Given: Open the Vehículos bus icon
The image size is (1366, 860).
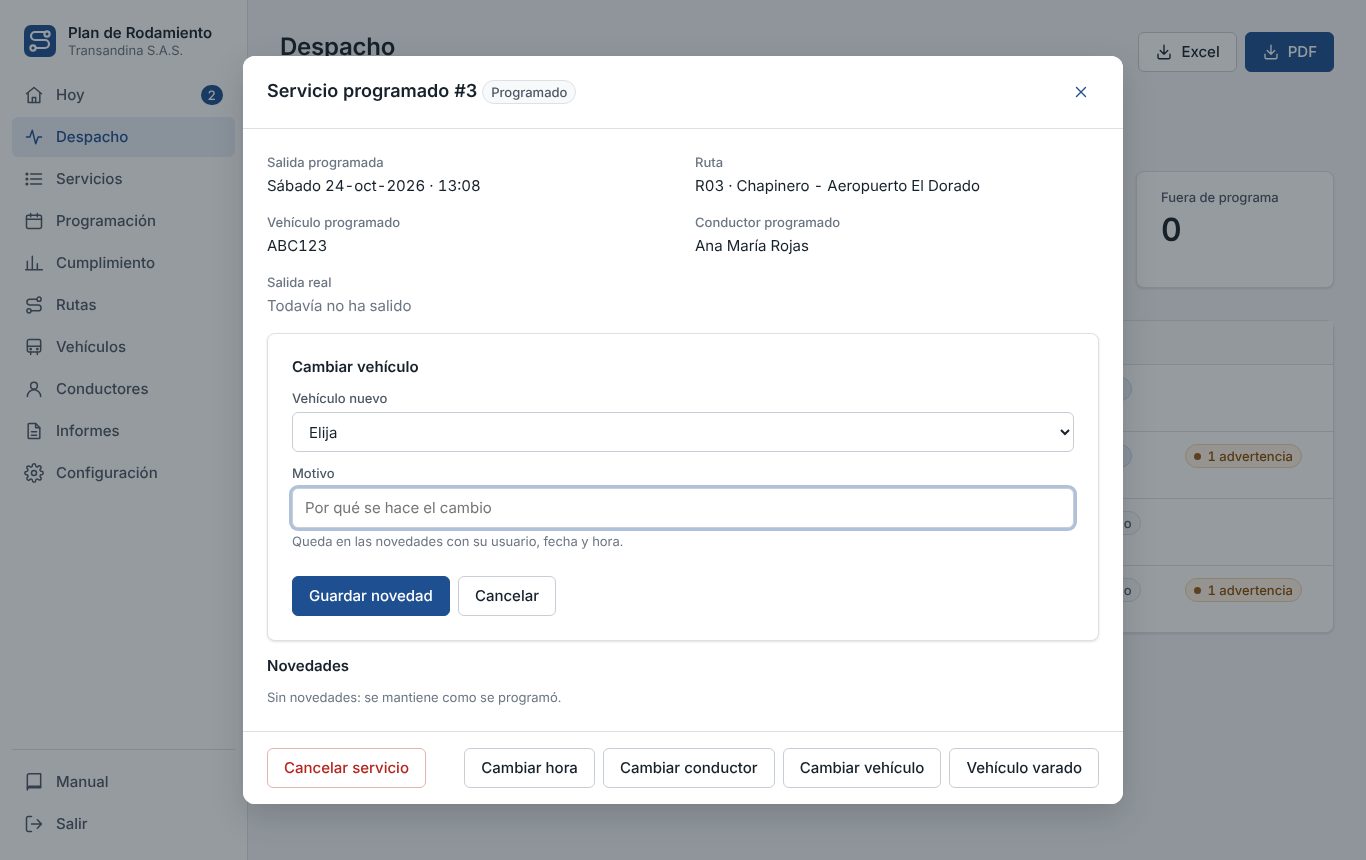Looking at the screenshot, I should tap(34, 347).
